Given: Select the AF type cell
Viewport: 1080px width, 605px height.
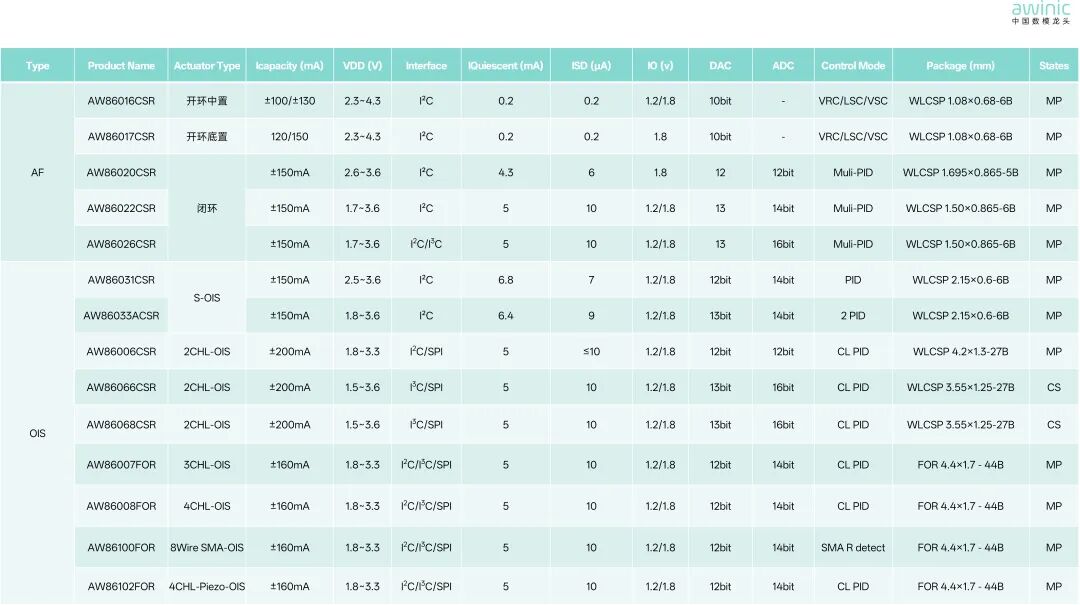Looking at the screenshot, I should [x=37, y=172].
